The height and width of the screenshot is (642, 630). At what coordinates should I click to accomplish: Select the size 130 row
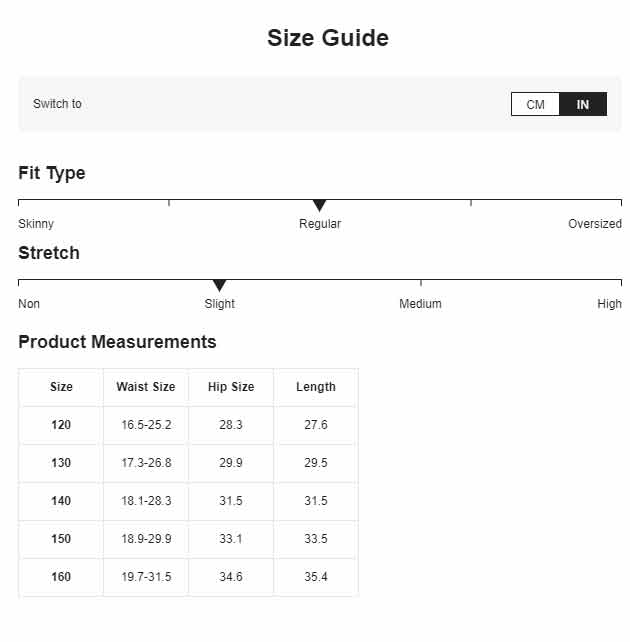(x=188, y=463)
